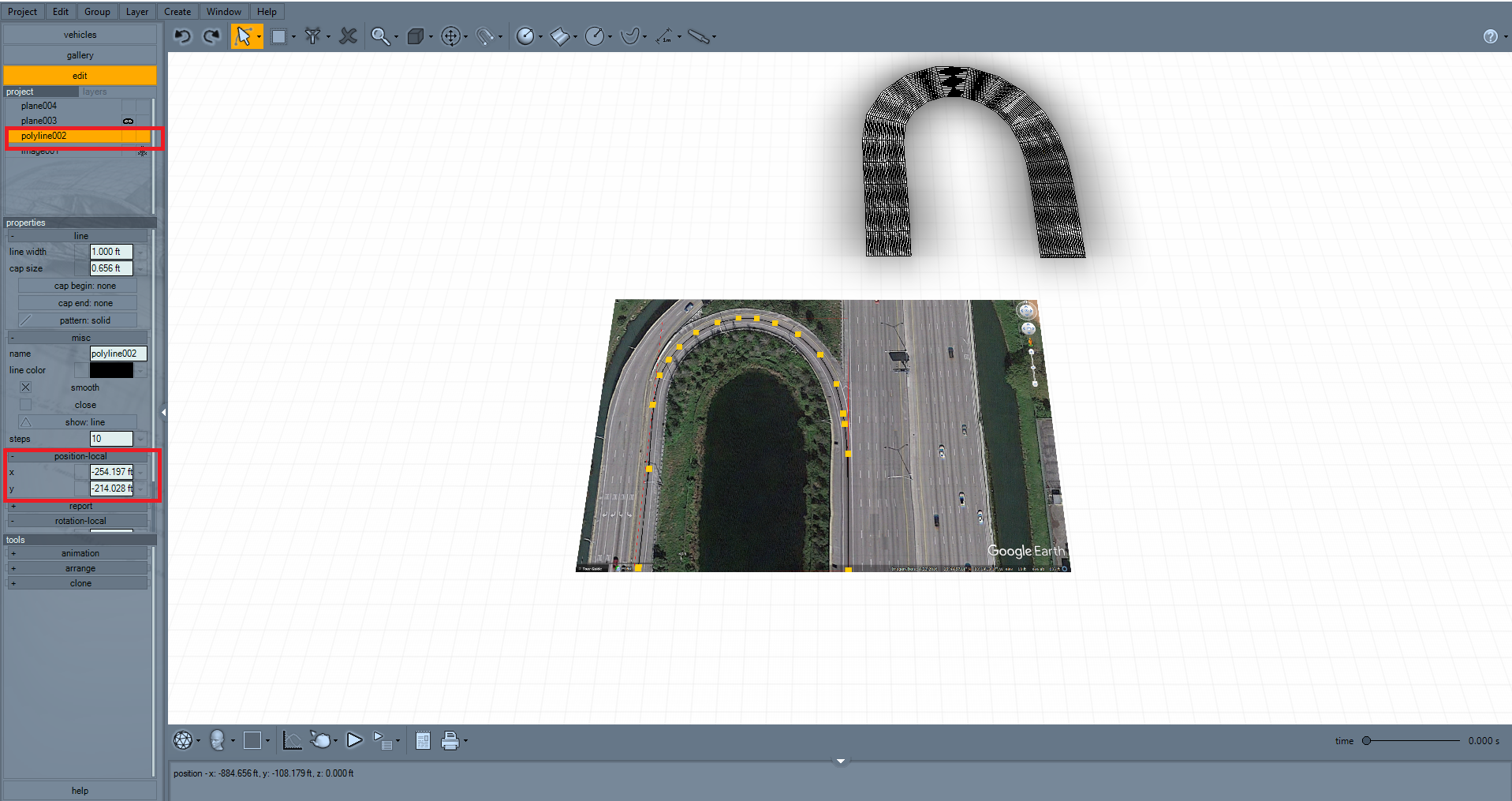Image resolution: width=1512 pixels, height=801 pixels.
Task: Click the vehicles panel button
Action: point(80,35)
